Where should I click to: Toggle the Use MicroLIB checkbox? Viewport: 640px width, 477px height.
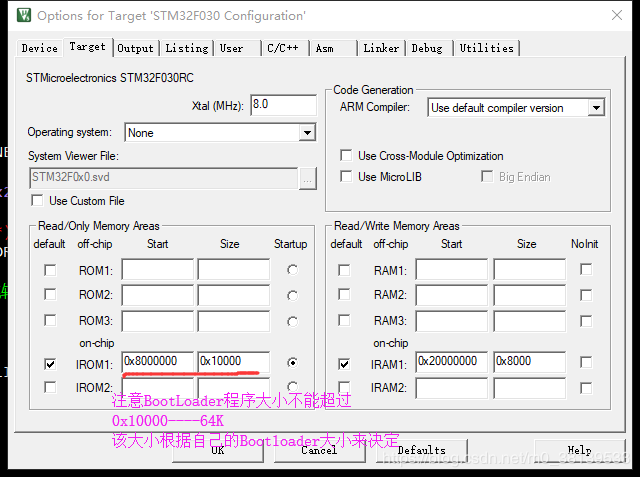[x=346, y=176]
